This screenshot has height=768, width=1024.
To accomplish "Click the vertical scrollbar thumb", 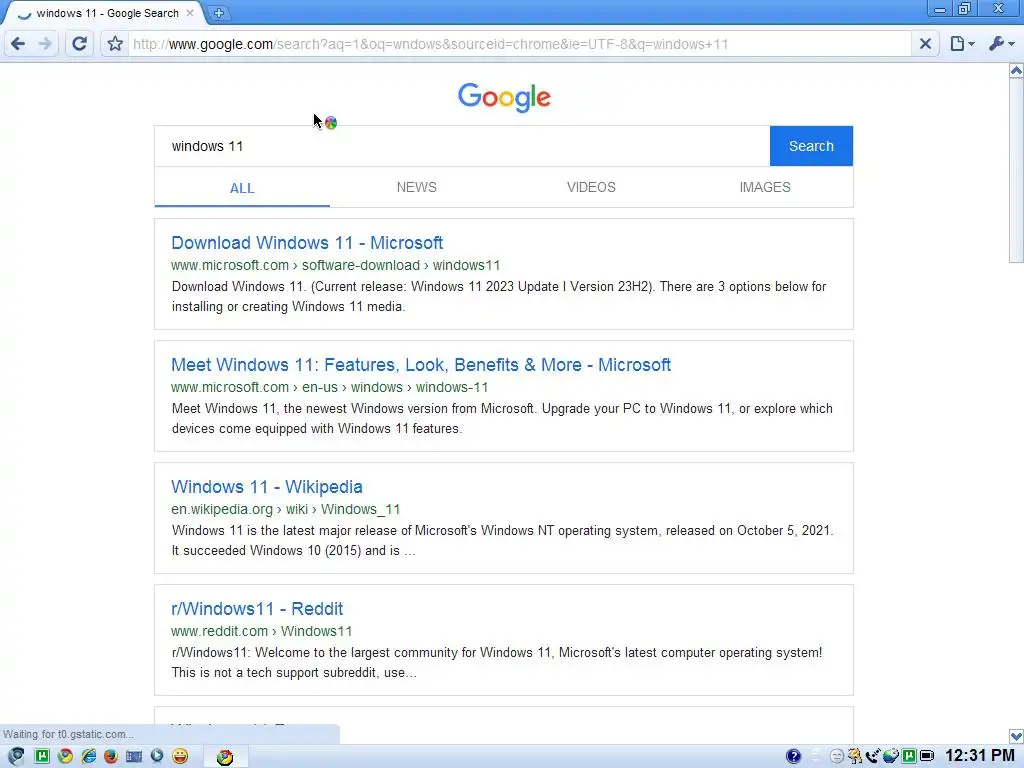I will coord(1016,170).
